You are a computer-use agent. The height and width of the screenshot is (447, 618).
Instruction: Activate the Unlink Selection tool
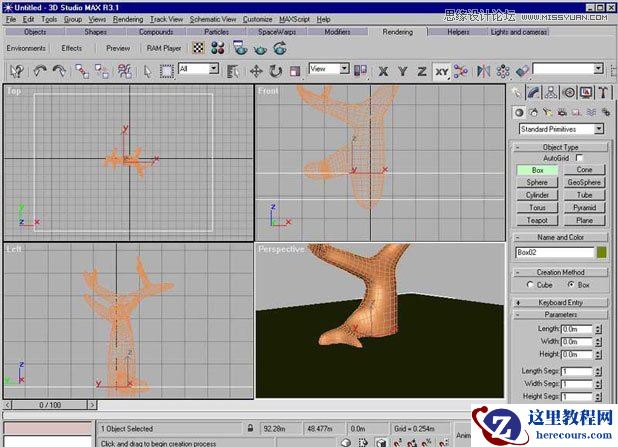pos(102,71)
